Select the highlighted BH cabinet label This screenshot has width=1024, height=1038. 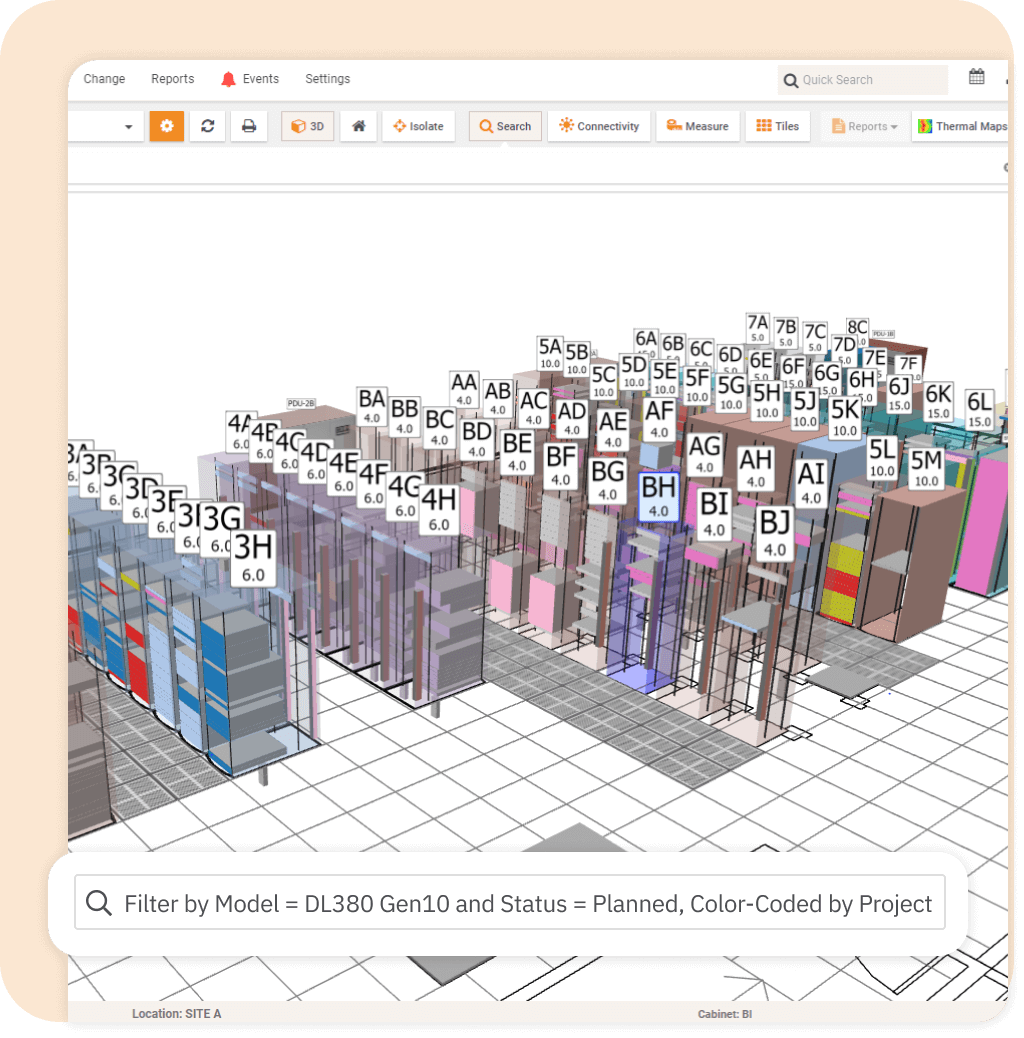(659, 496)
